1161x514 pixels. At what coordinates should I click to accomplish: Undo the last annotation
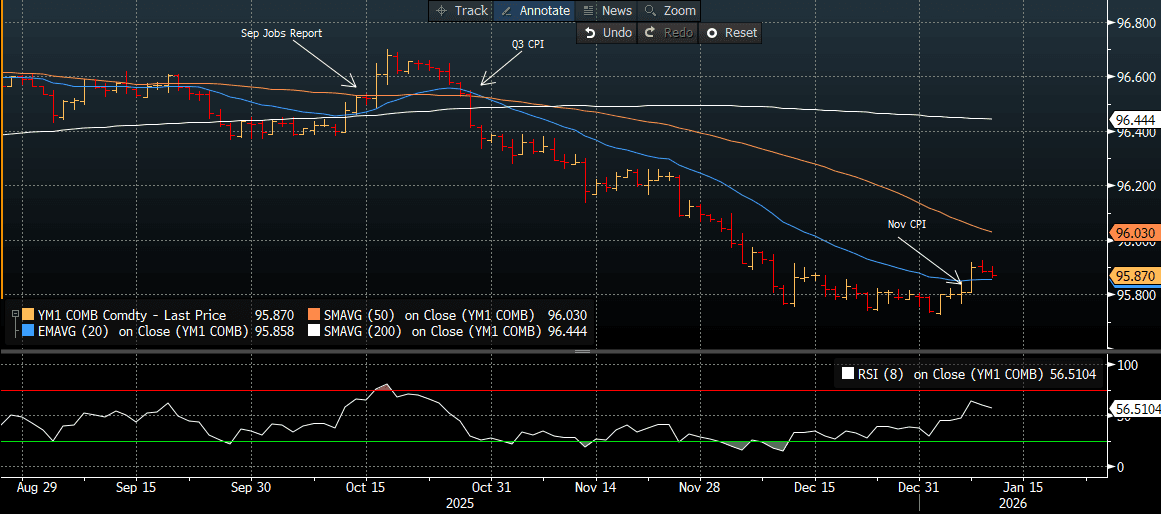point(608,32)
